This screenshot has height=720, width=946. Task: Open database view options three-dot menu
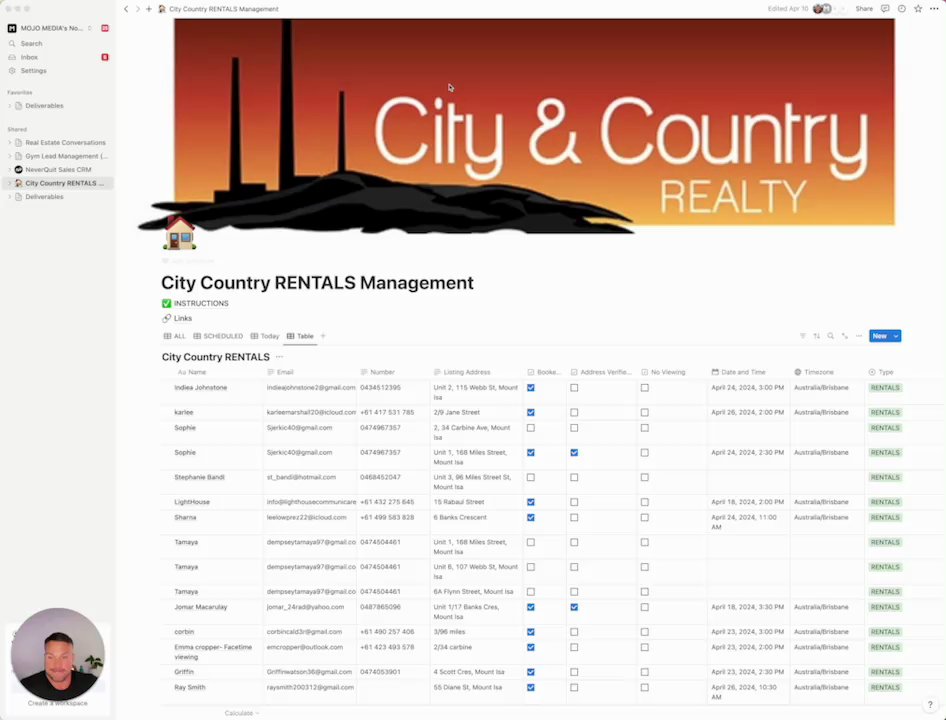click(859, 336)
